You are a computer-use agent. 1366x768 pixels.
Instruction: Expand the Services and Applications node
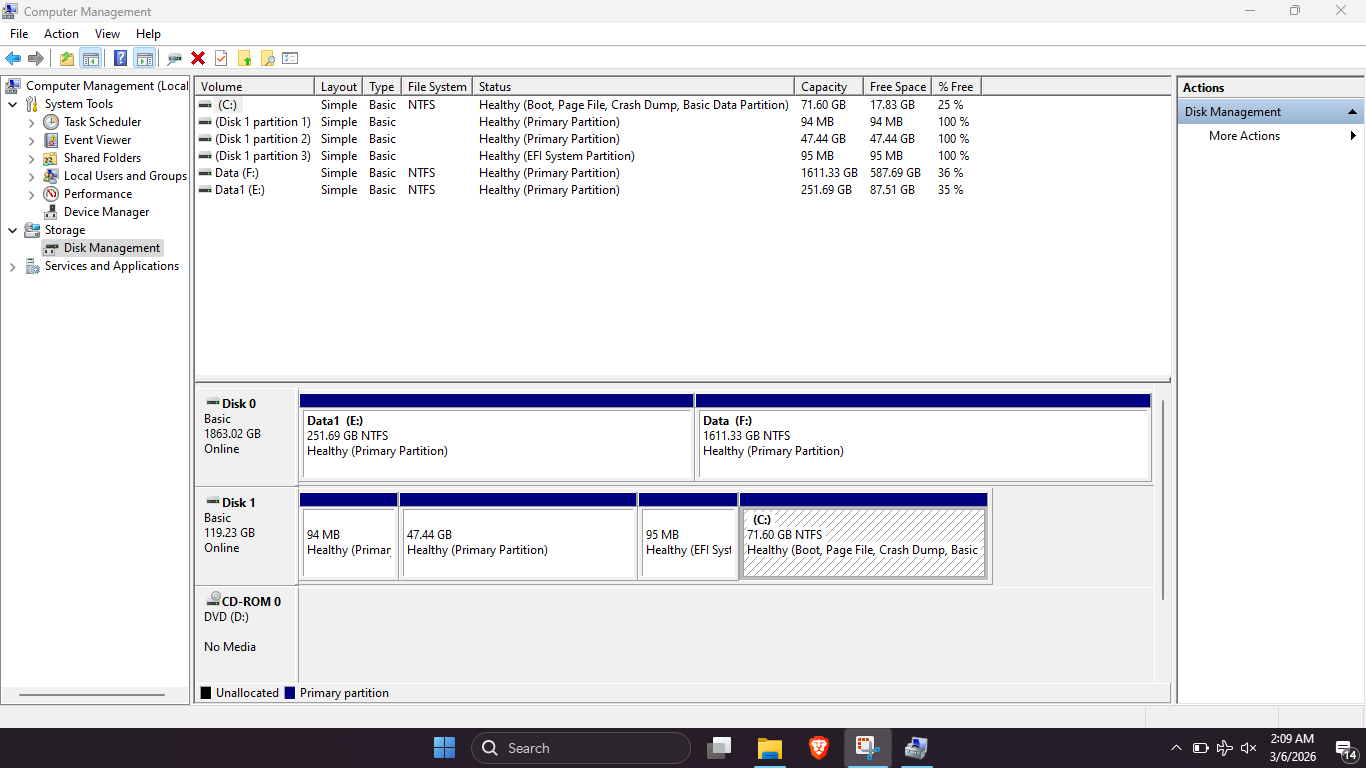click(12, 267)
